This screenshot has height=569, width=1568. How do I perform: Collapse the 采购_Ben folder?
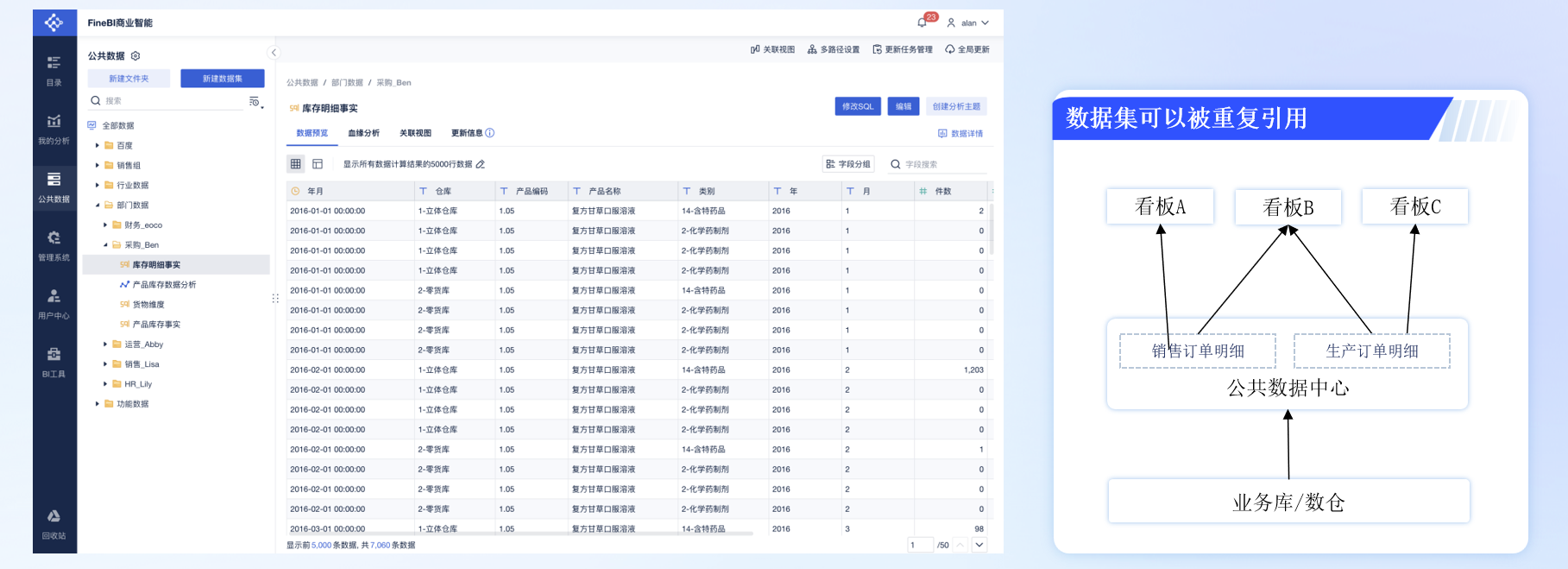coord(105,245)
